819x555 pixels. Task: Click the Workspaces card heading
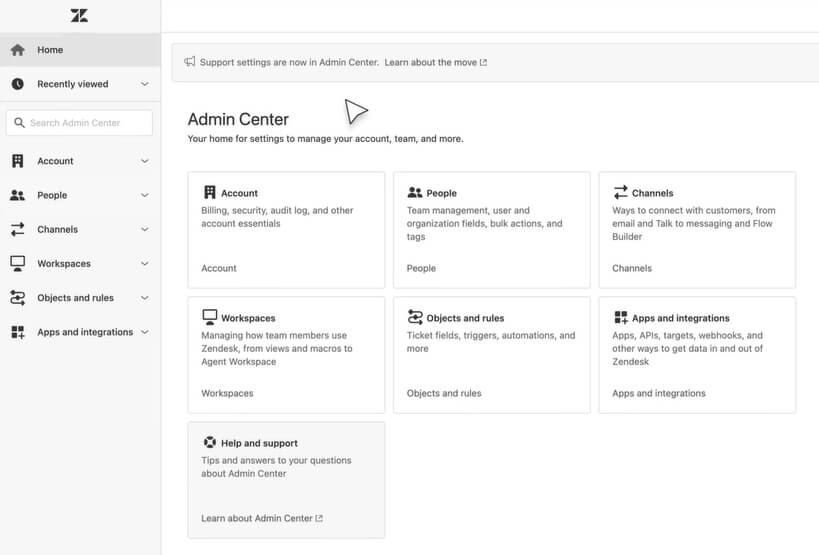(x=248, y=318)
